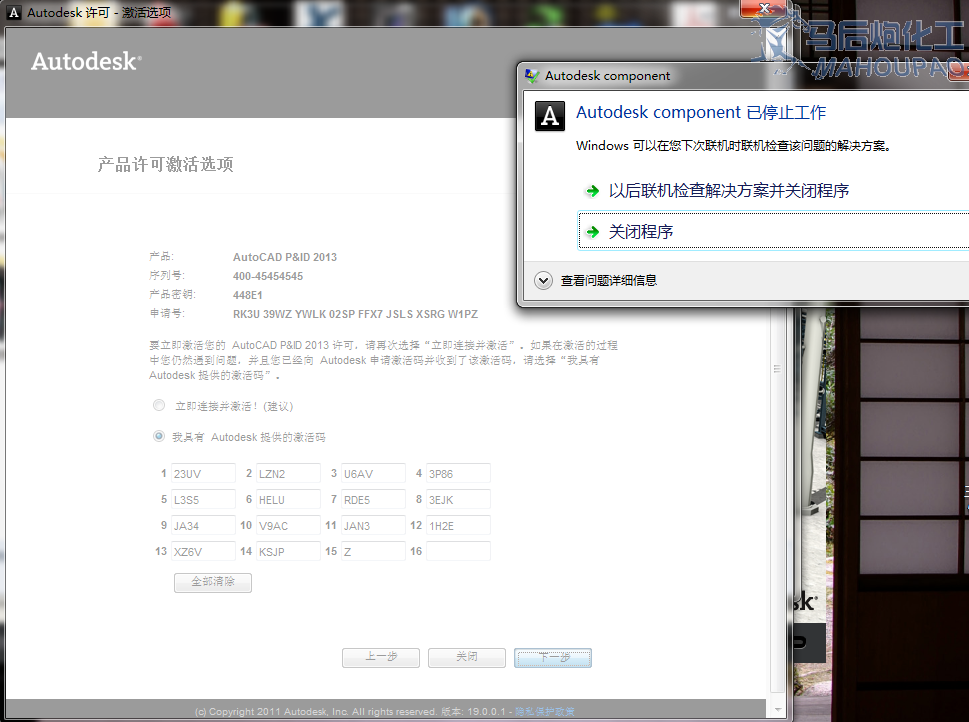Click activation code field 11 containing JAN3
969x722 pixels.
coord(373,525)
